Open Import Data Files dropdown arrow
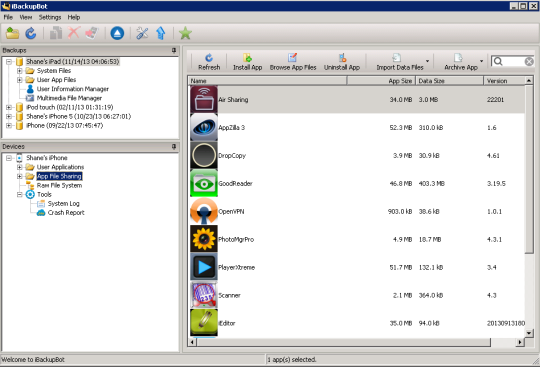The image size is (540, 367). click(427, 61)
